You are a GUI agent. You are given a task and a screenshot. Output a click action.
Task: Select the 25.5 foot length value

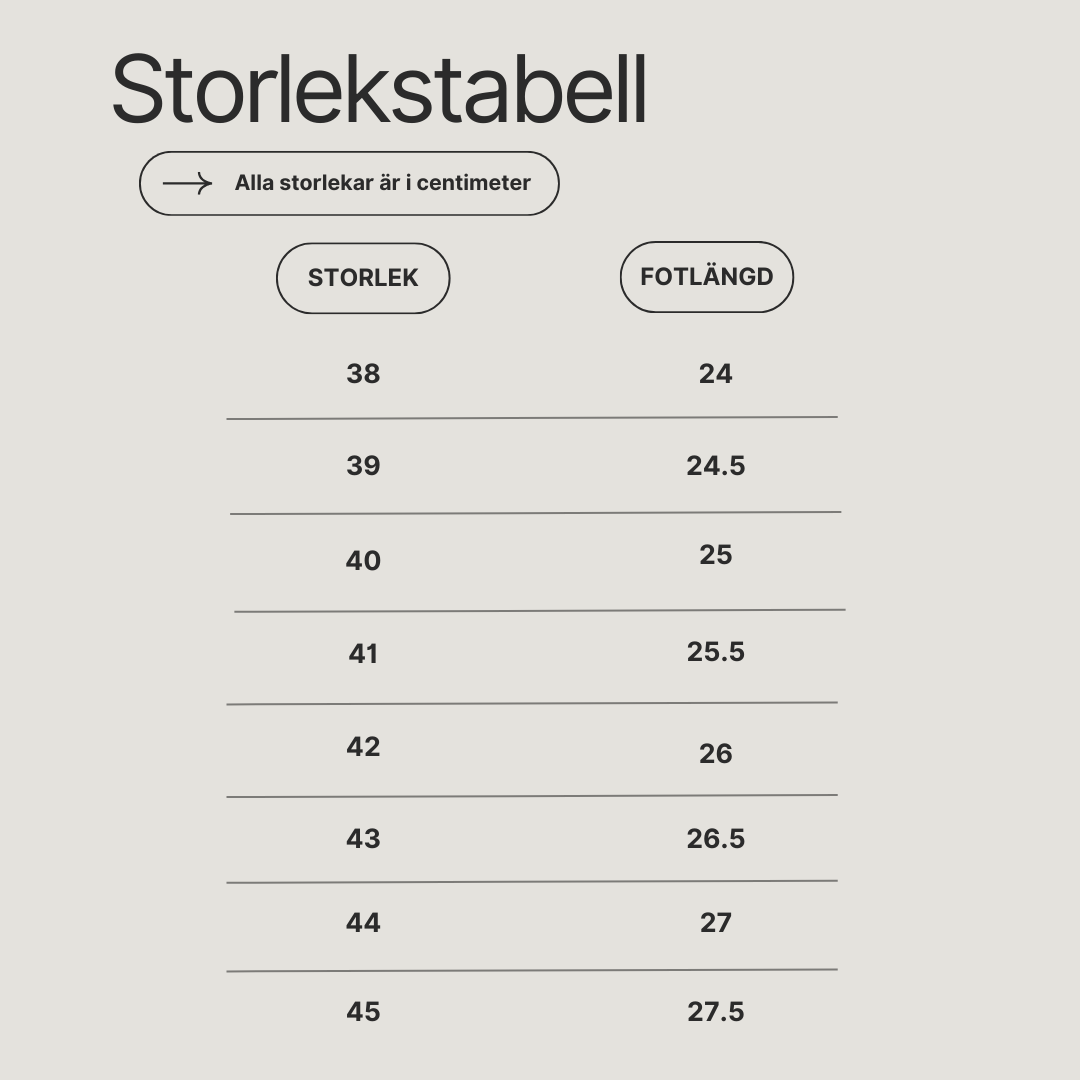point(716,652)
